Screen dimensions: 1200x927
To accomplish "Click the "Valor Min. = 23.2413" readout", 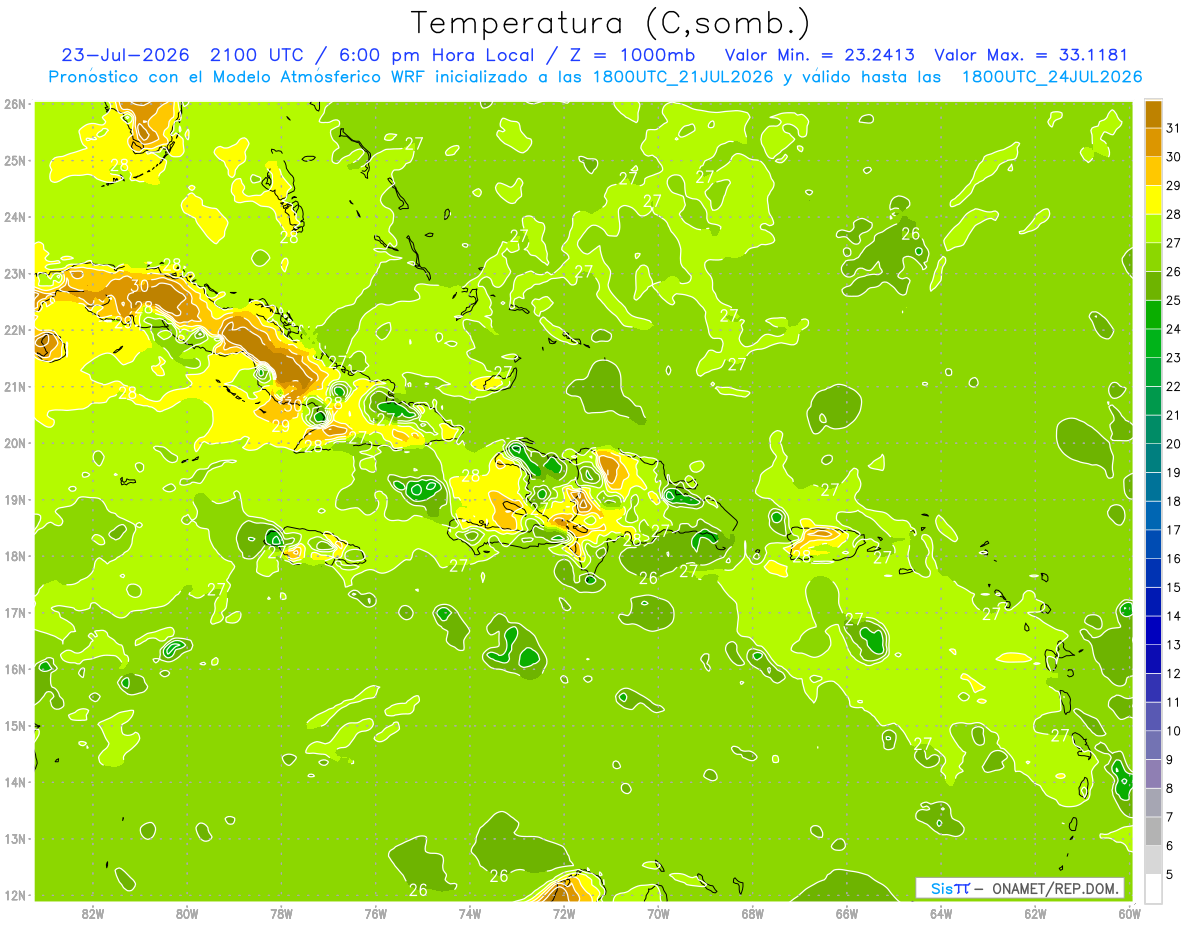I will point(818,55).
